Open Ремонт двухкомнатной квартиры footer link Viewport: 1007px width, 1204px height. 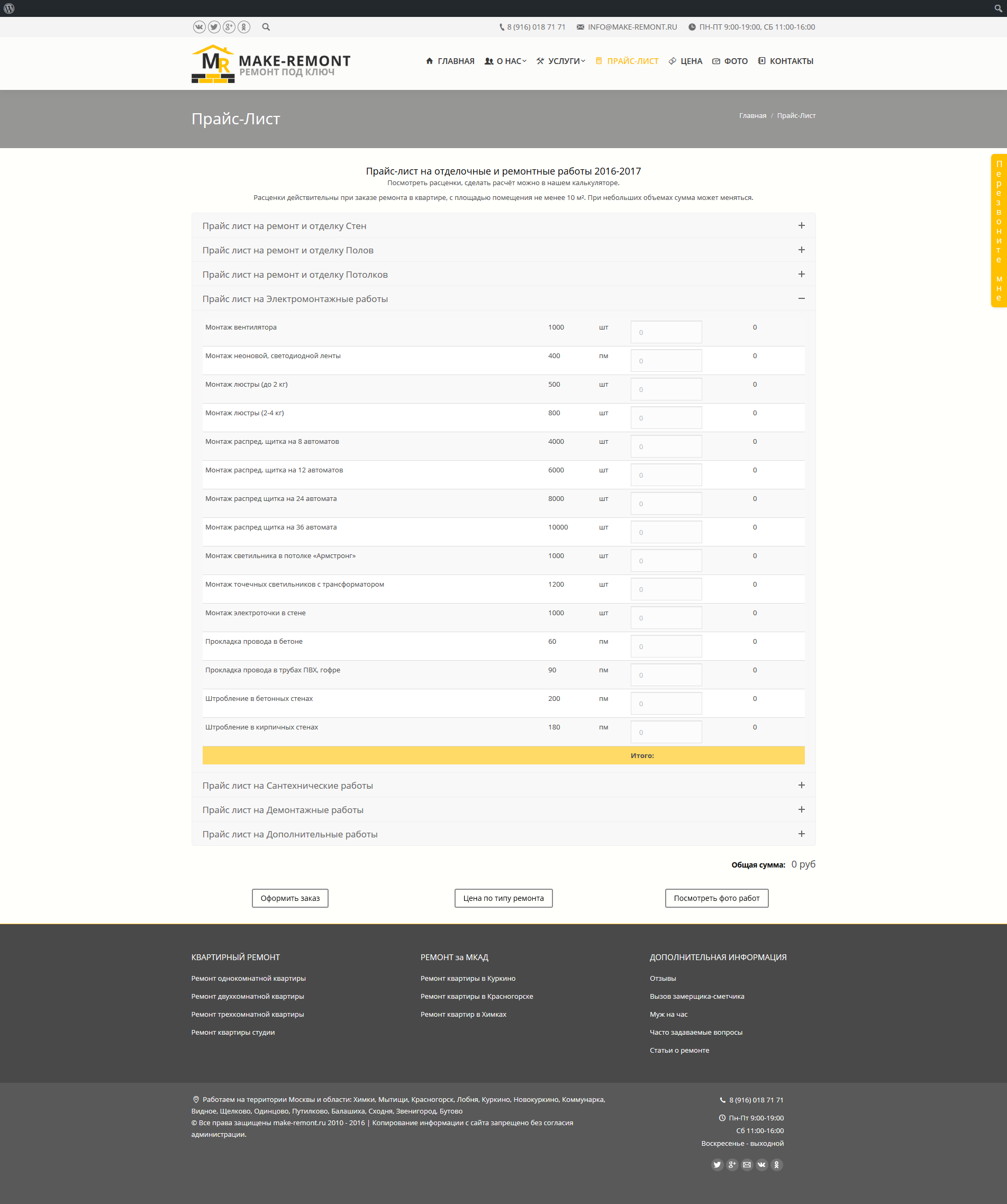[248, 996]
